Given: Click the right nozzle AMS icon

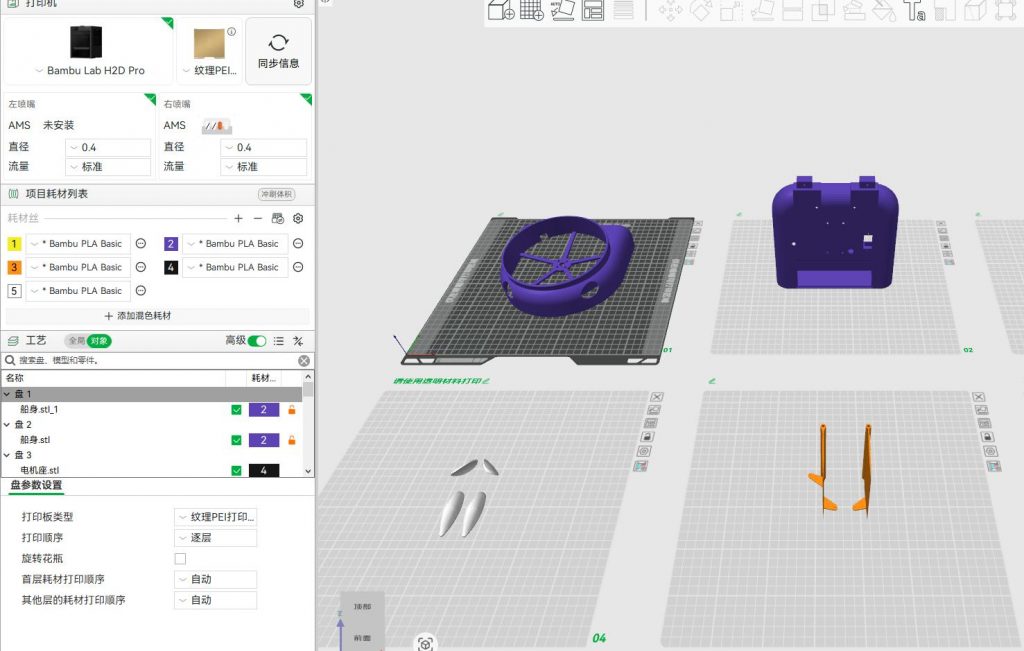Looking at the screenshot, I should 216,125.
